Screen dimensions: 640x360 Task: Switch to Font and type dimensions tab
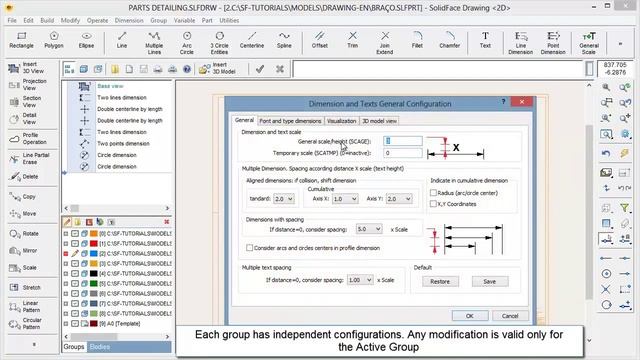coord(290,121)
